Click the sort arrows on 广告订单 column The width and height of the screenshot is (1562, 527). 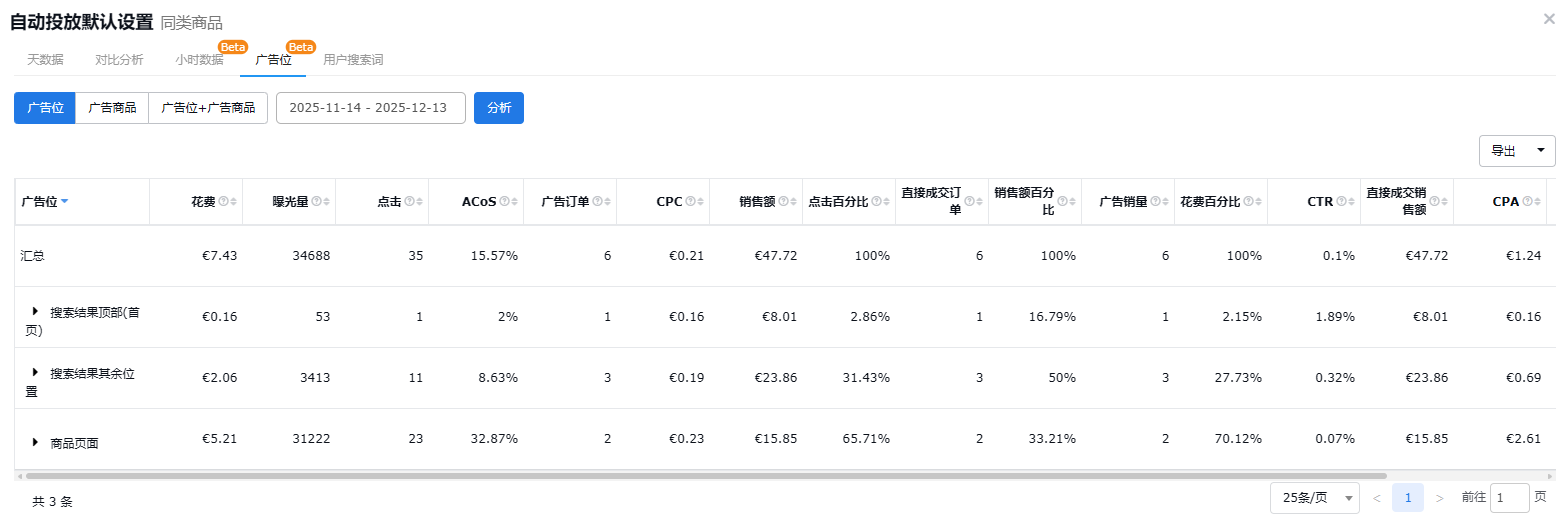607,202
